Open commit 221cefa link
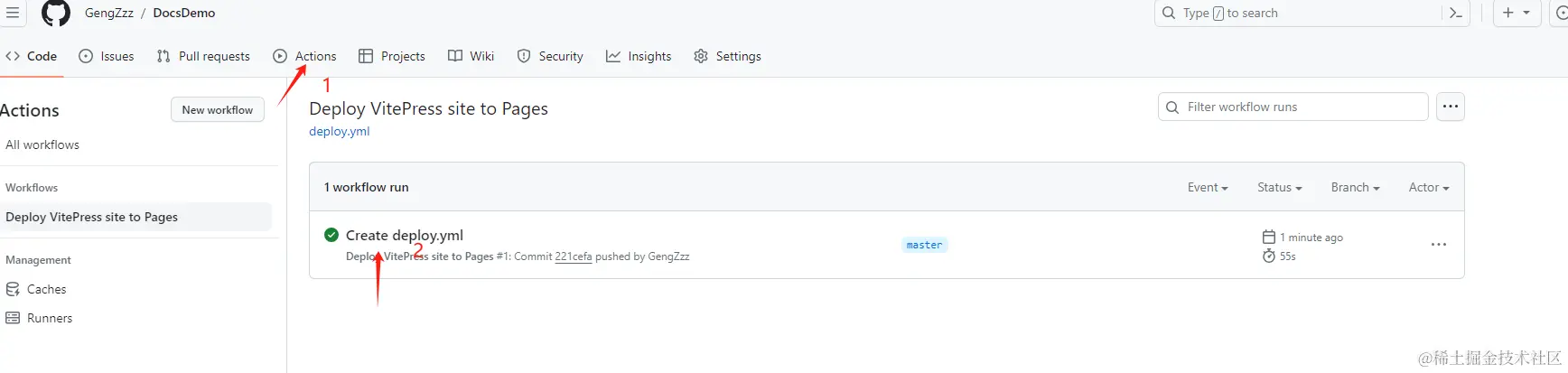 point(574,256)
